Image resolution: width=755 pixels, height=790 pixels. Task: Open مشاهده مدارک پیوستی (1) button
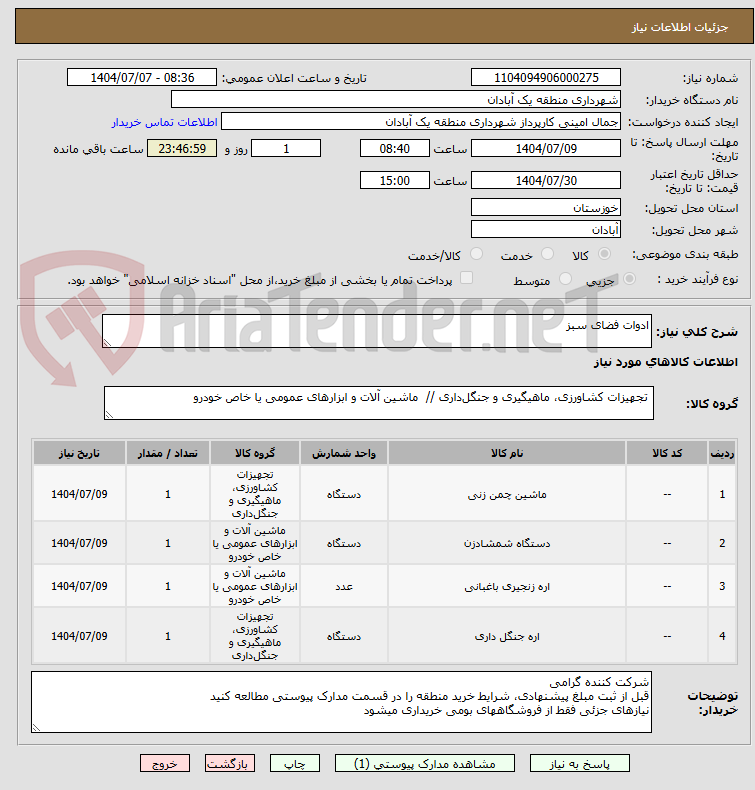425,763
